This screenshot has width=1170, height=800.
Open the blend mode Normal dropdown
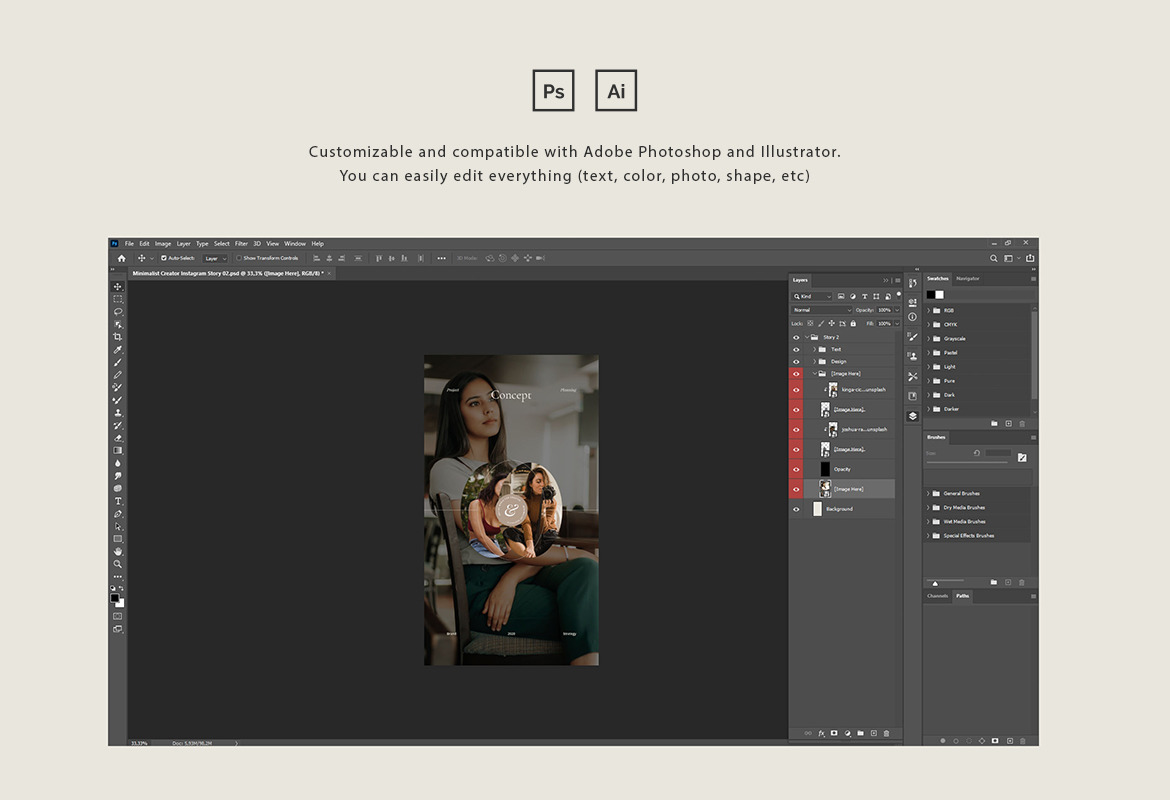822,310
